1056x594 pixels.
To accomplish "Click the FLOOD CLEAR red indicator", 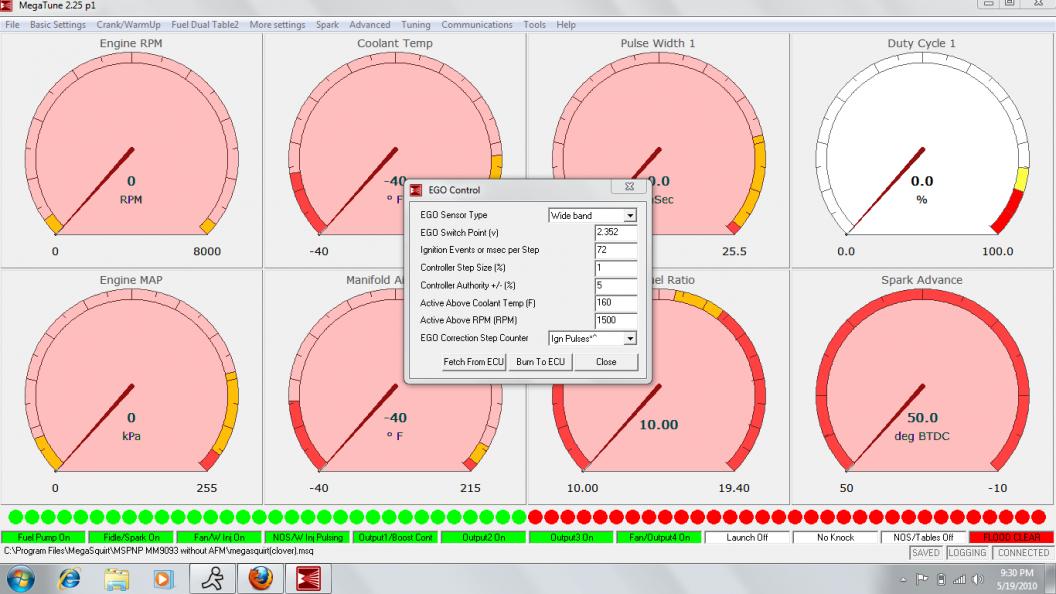I will tap(1010, 538).
